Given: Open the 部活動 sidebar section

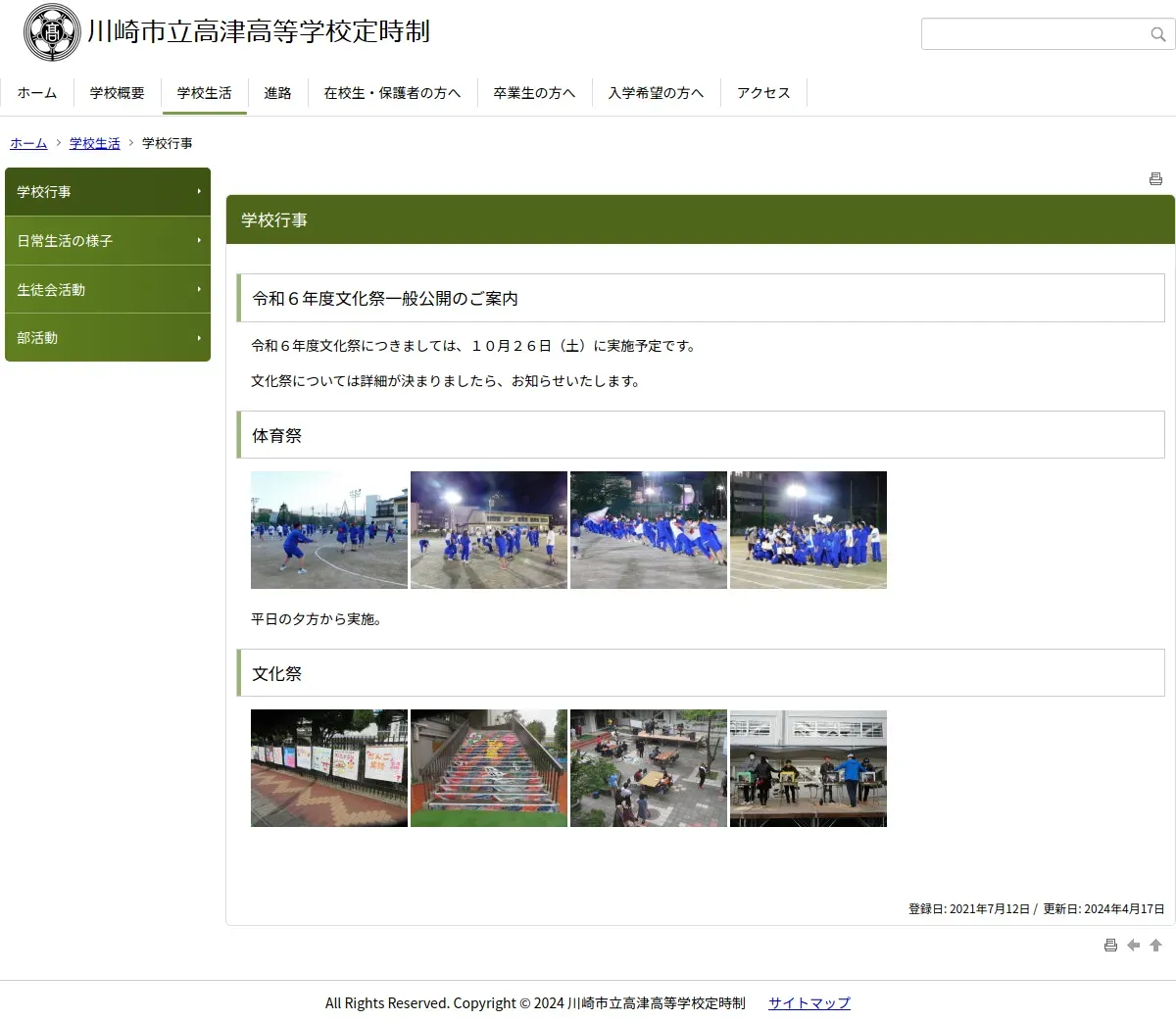Looking at the screenshot, I should click(108, 338).
